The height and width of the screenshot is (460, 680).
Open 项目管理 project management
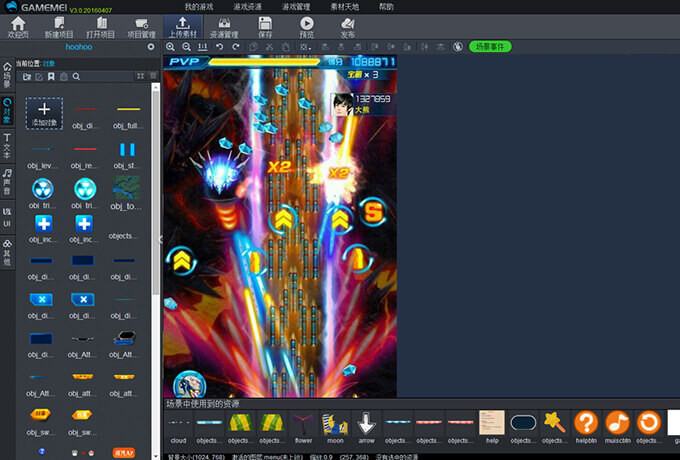click(141, 27)
